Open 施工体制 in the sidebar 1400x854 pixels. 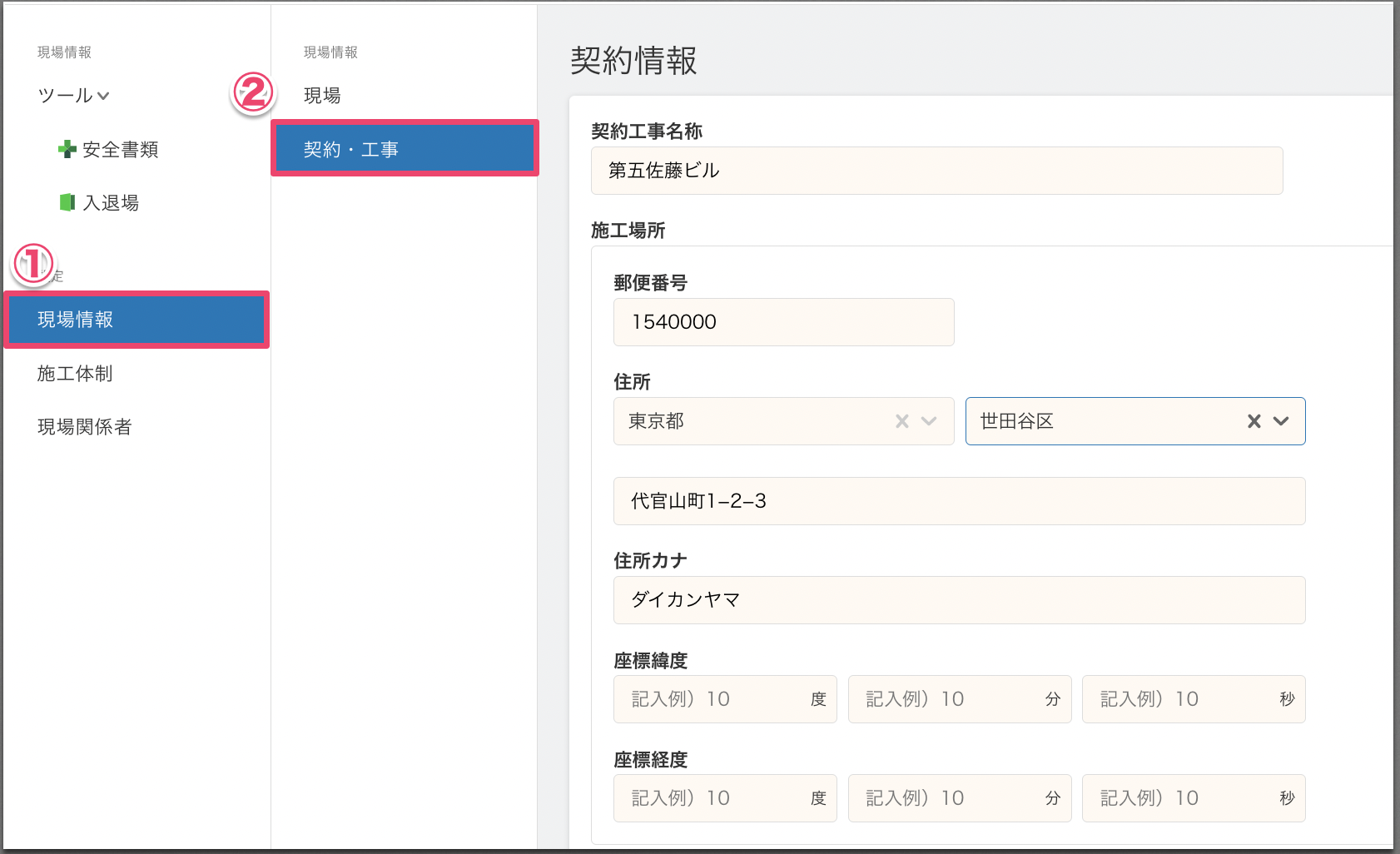tap(75, 374)
